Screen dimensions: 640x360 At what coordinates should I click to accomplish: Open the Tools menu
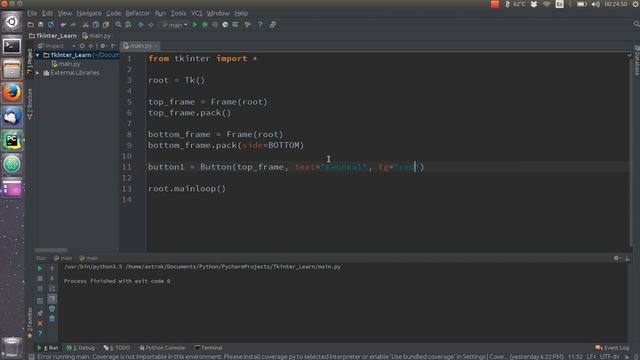(x=178, y=13)
